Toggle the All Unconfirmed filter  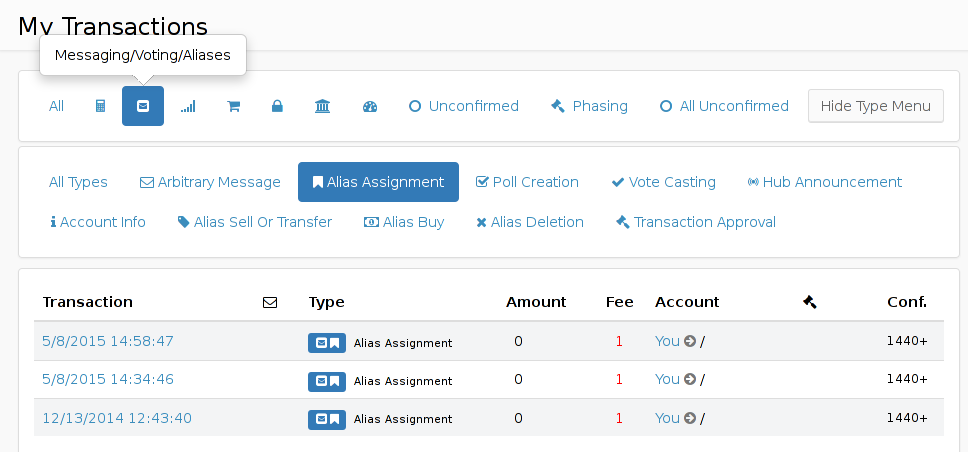click(x=724, y=106)
